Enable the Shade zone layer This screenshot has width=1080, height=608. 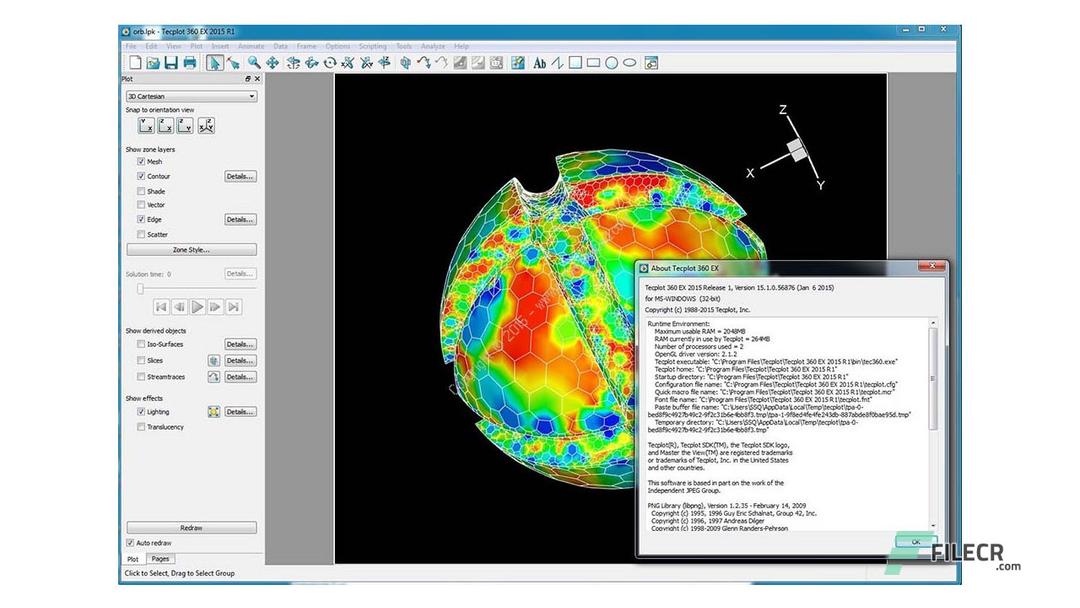click(141, 190)
